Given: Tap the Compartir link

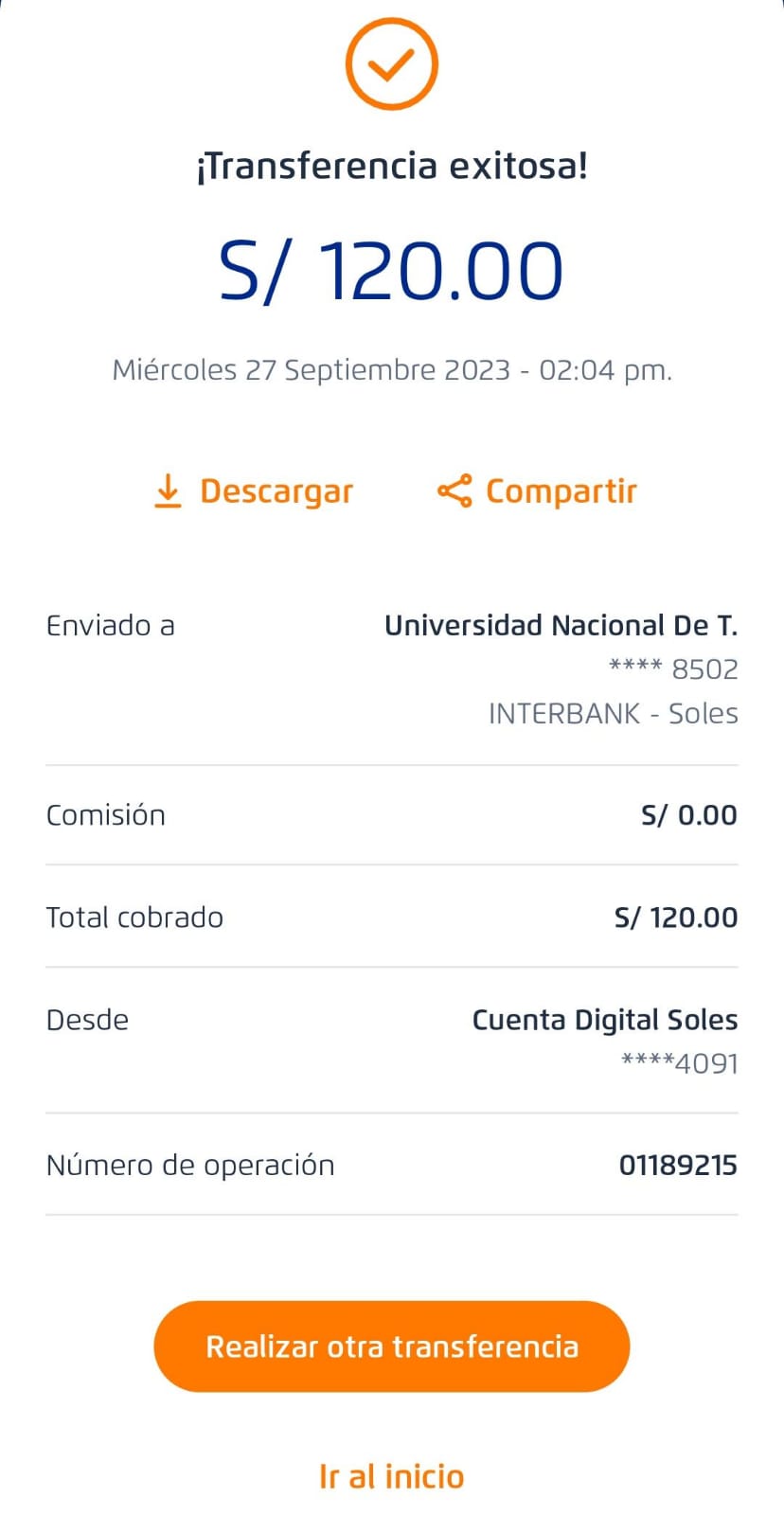Looking at the screenshot, I should pyautogui.click(x=561, y=491).
